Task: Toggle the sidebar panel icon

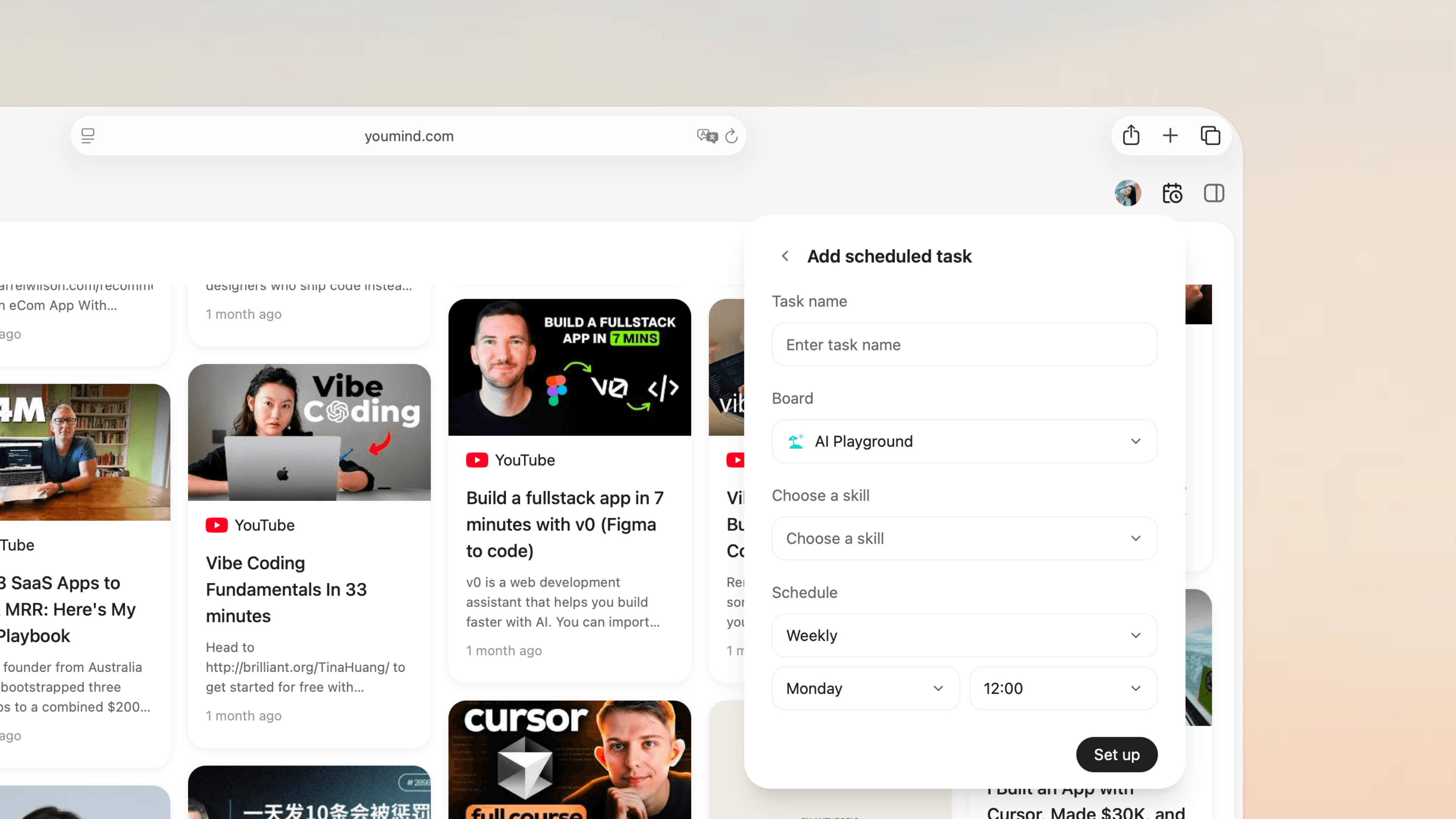Action: [x=1214, y=193]
